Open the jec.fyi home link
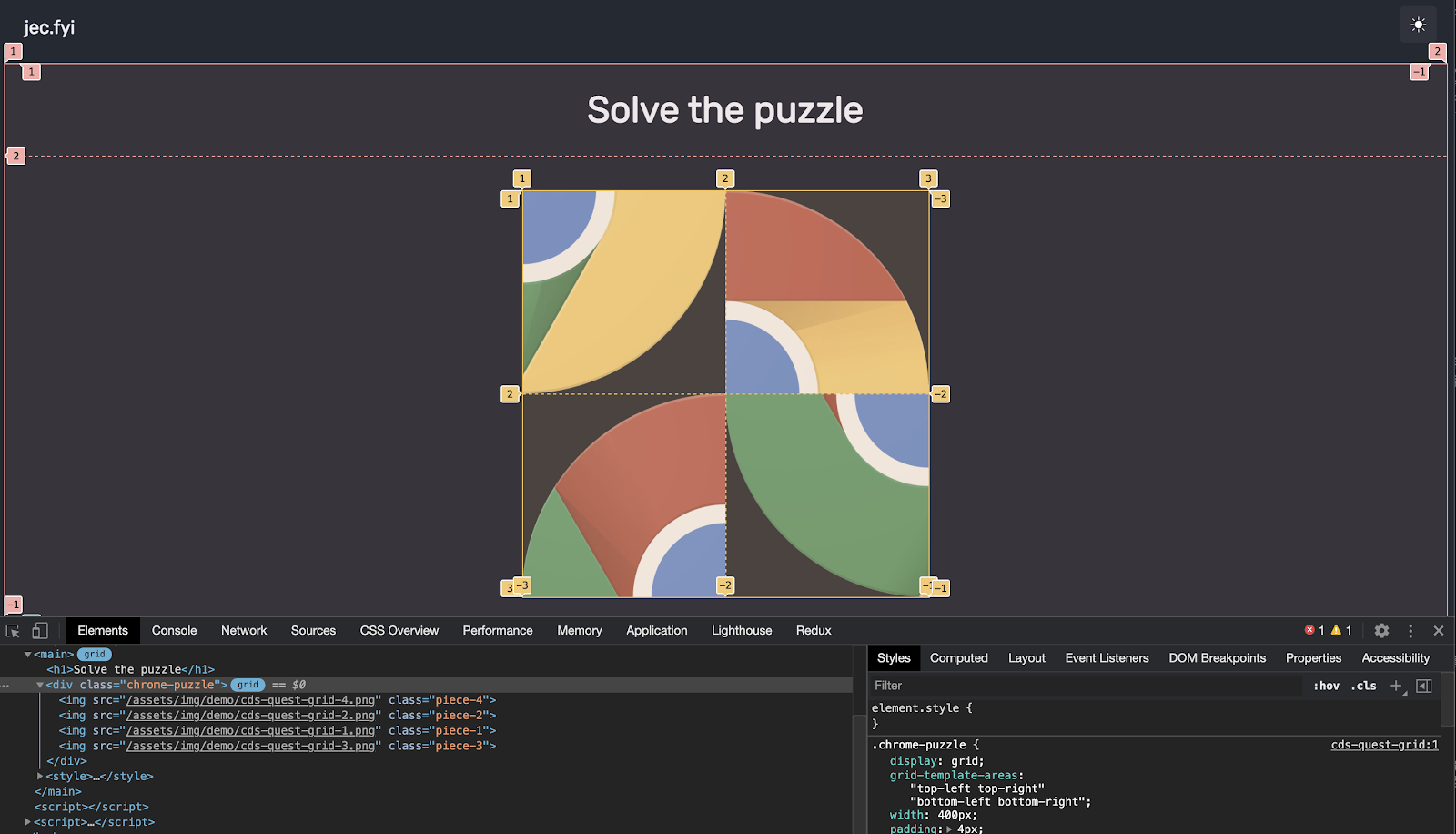 [49, 27]
